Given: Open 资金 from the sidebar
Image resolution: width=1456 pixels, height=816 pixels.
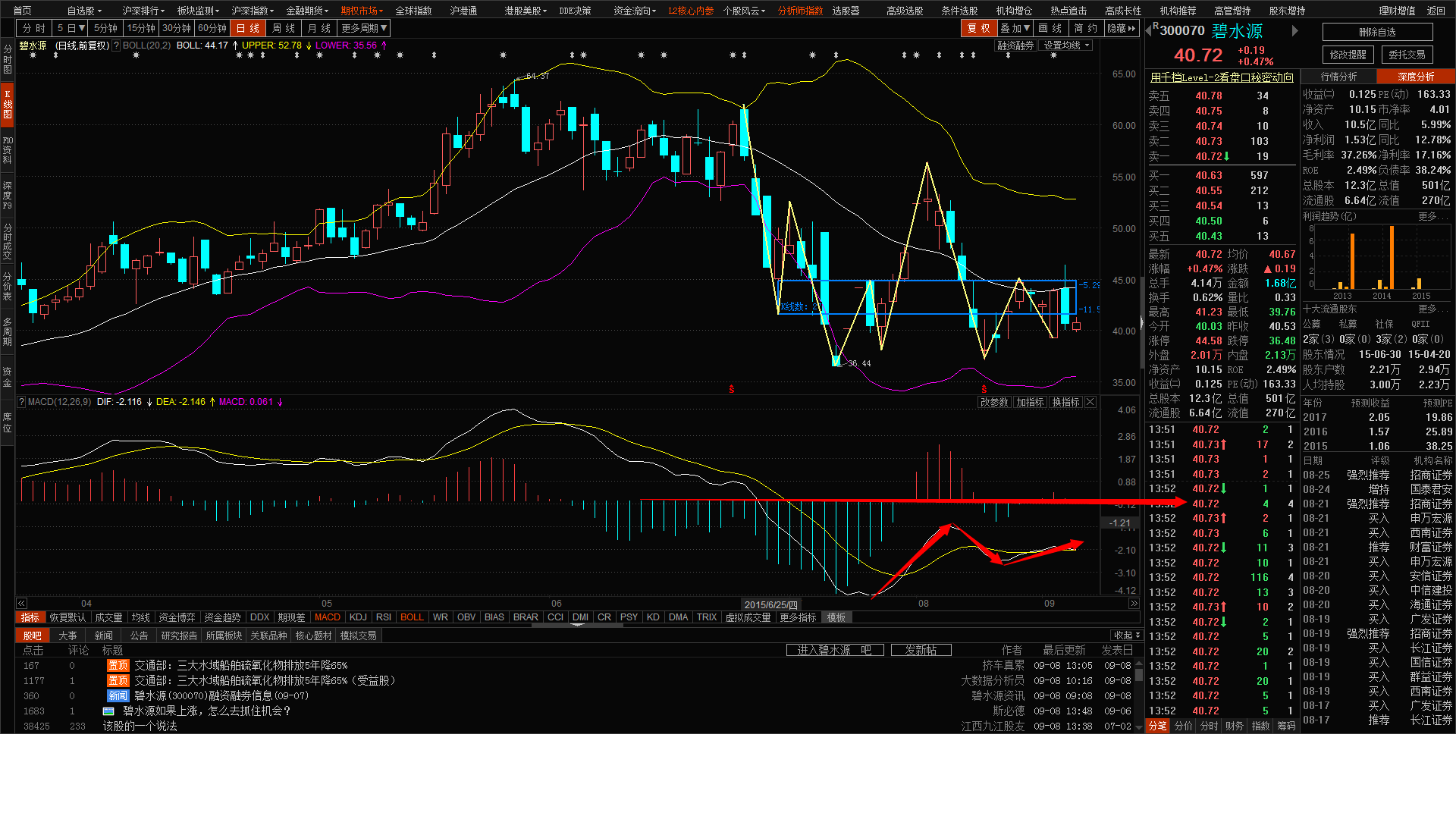Looking at the screenshot, I should click(x=8, y=377).
